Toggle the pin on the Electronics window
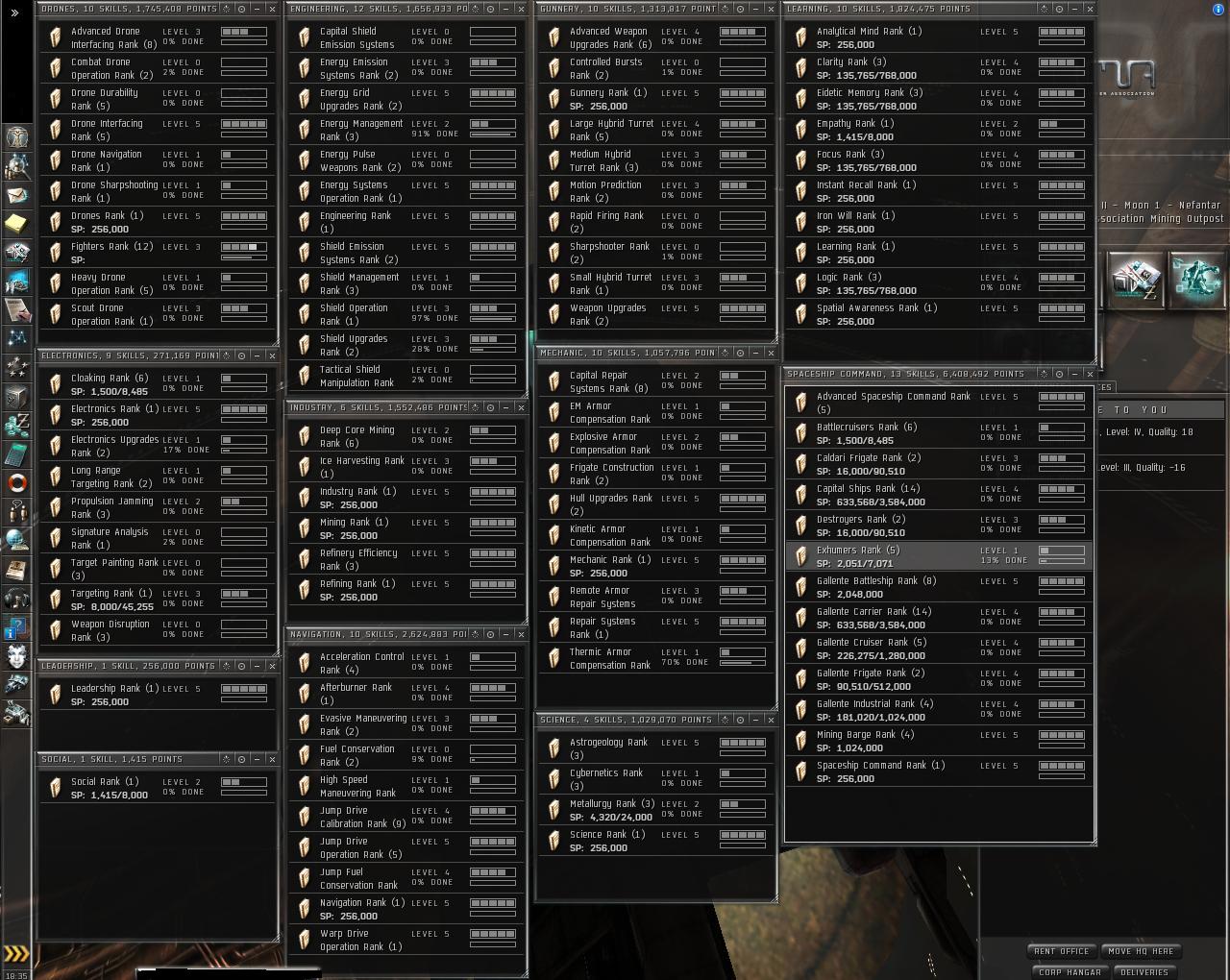Viewport: 1230px width, 980px height. (x=241, y=355)
